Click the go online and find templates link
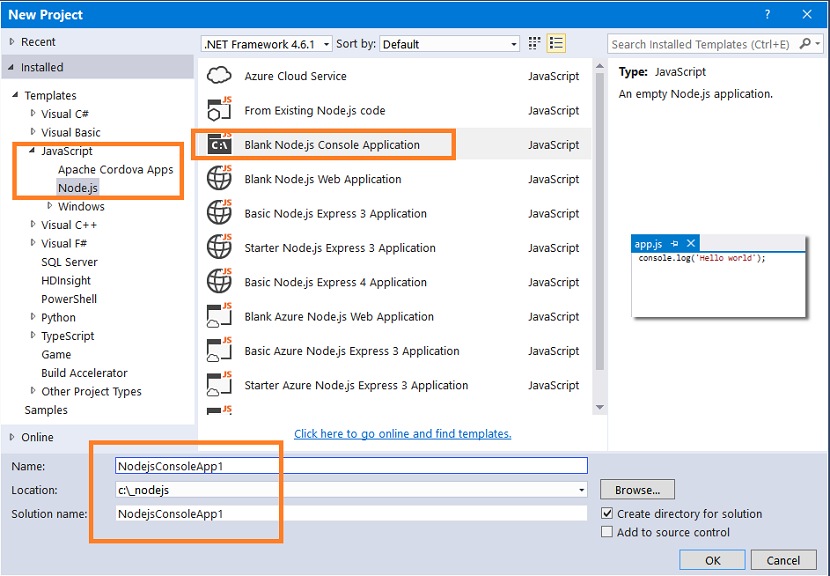This screenshot has width=830, height=576. coord(403,434)
